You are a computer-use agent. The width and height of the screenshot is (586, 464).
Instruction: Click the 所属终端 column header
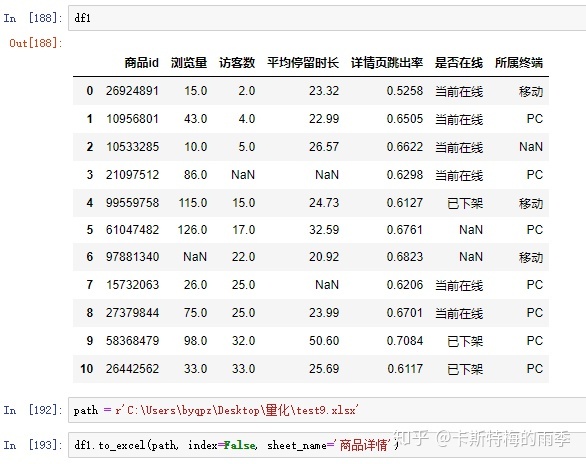[519, 62]
